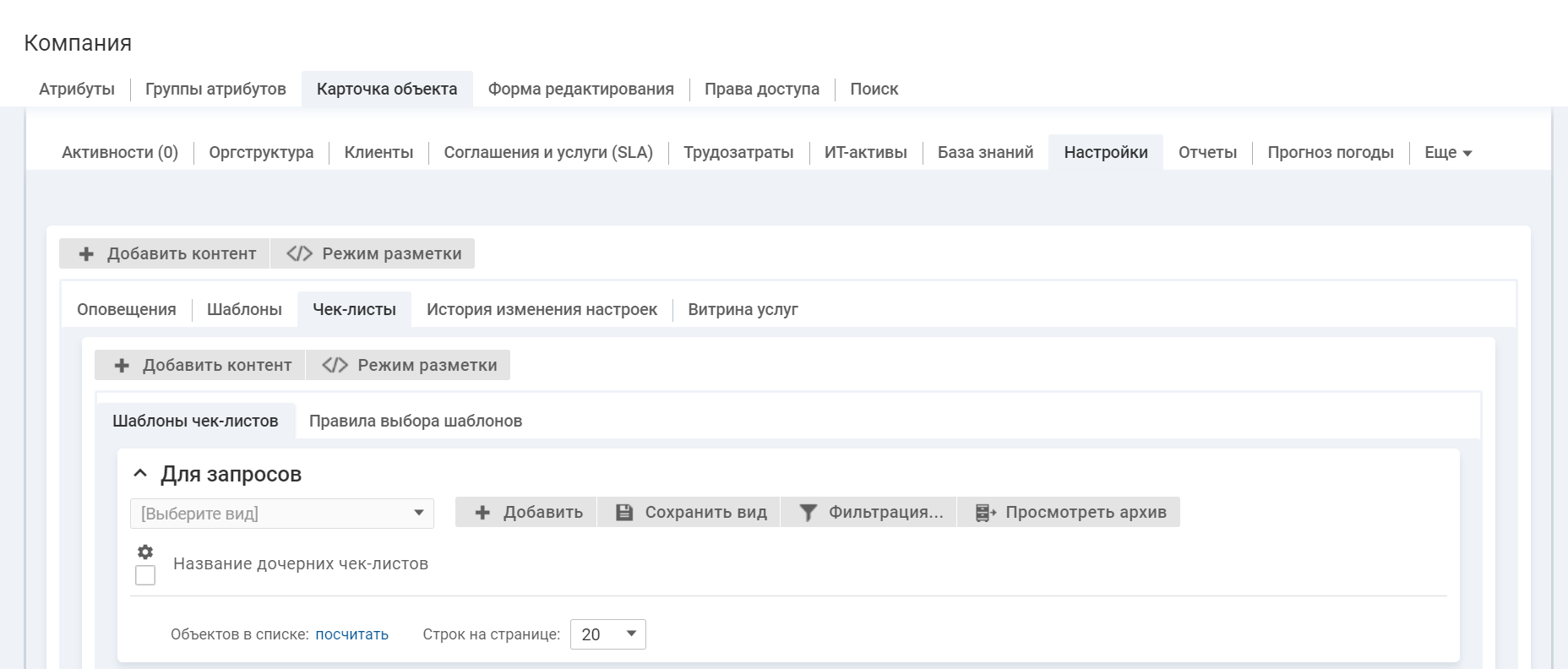This screenshot has height=669, width=1568.
Task: Click the Название дочерних чек-листов column header
Action: pyautogui.click(x=300, y=563)
